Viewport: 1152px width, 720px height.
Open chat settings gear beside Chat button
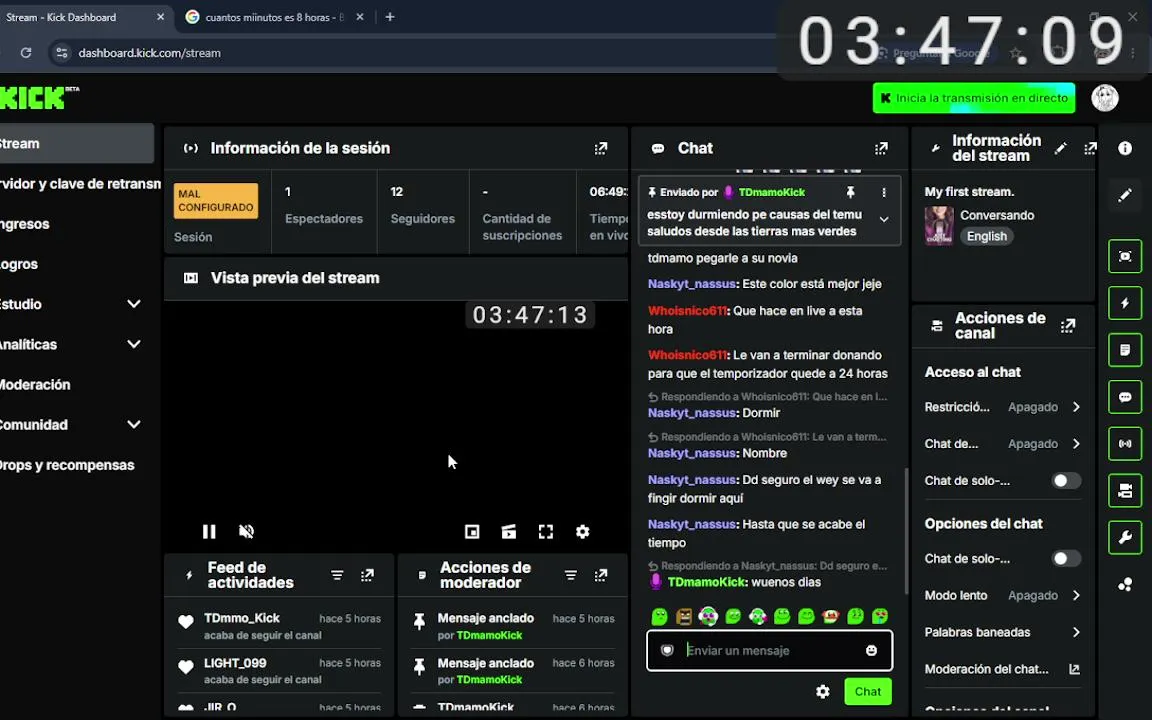click(823, 691)
